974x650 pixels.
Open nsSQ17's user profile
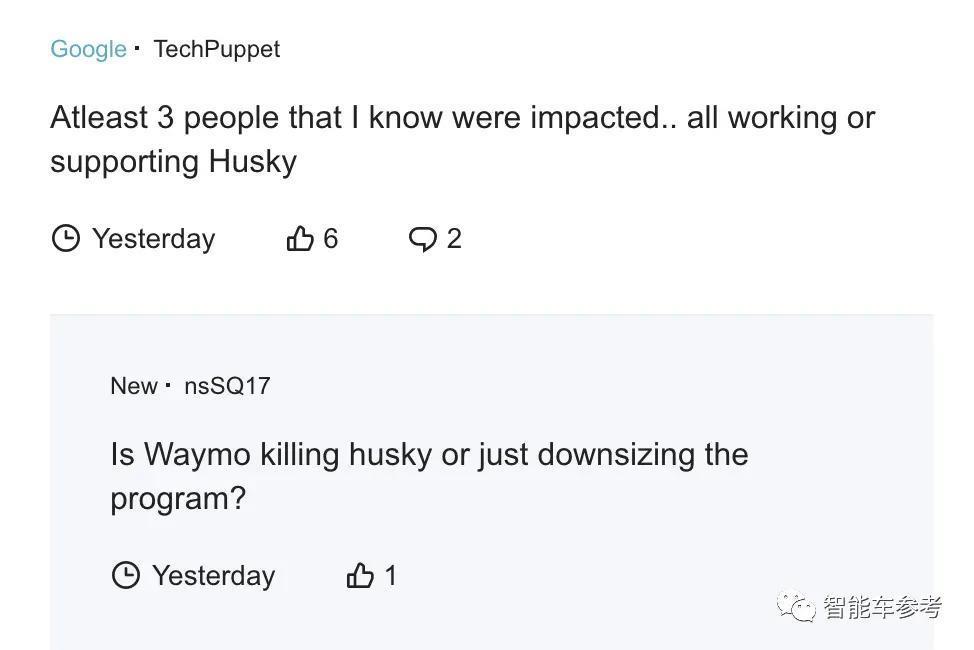pyautogui.click(x=226, y=386)
